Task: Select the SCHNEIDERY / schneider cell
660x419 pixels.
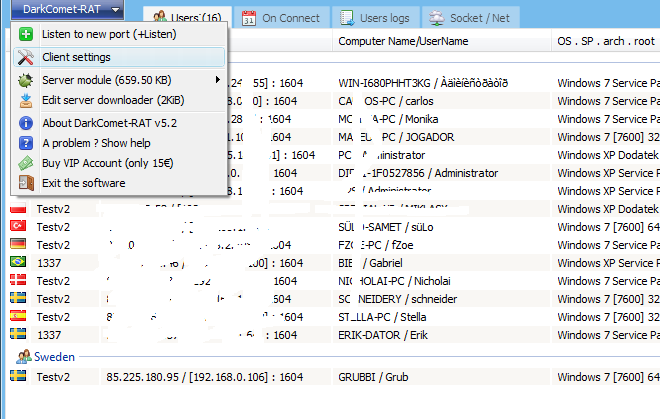Action: point(397,299)
